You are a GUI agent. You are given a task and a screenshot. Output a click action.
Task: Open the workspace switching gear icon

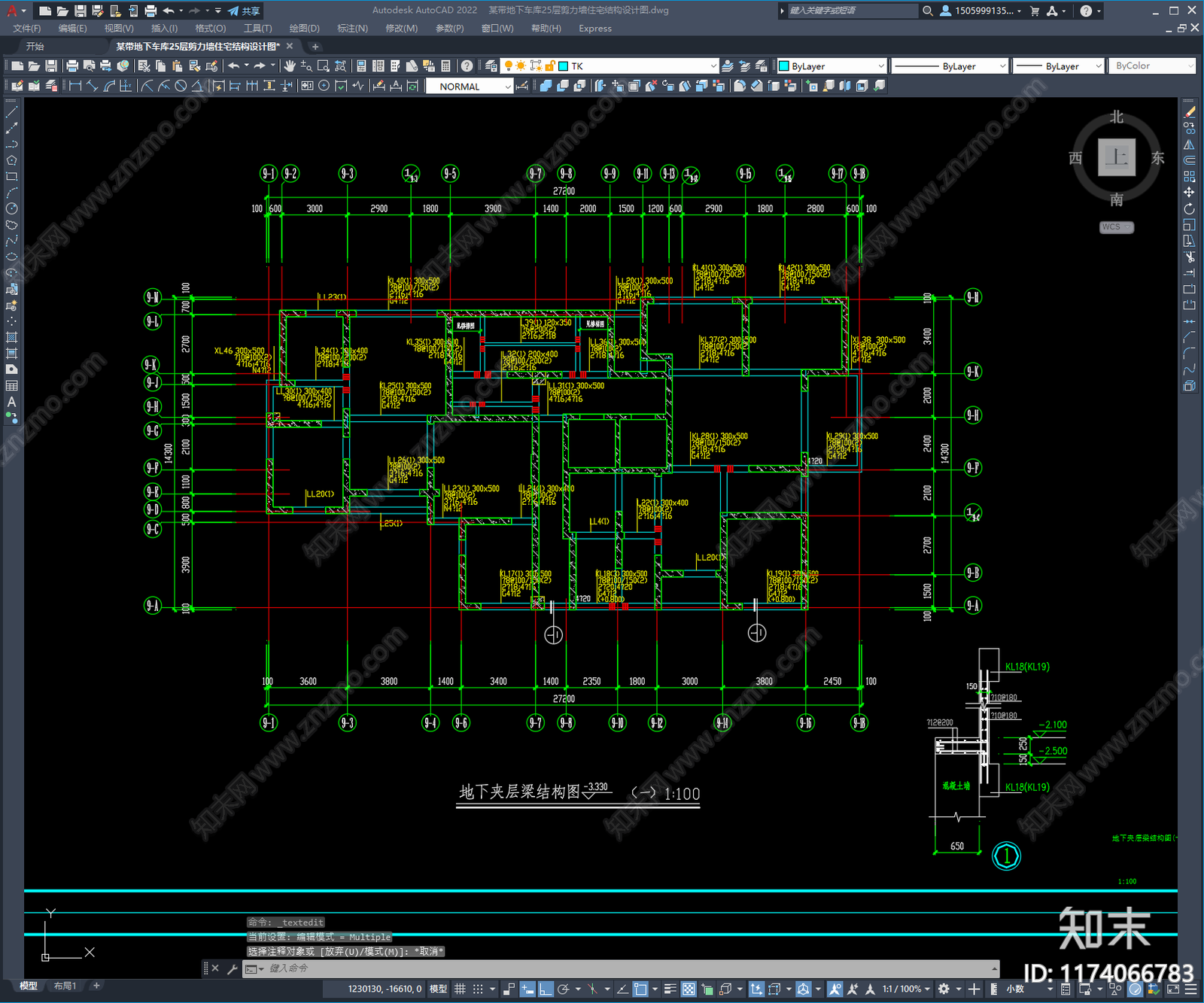pyautogui.click(x=944, y=989)
